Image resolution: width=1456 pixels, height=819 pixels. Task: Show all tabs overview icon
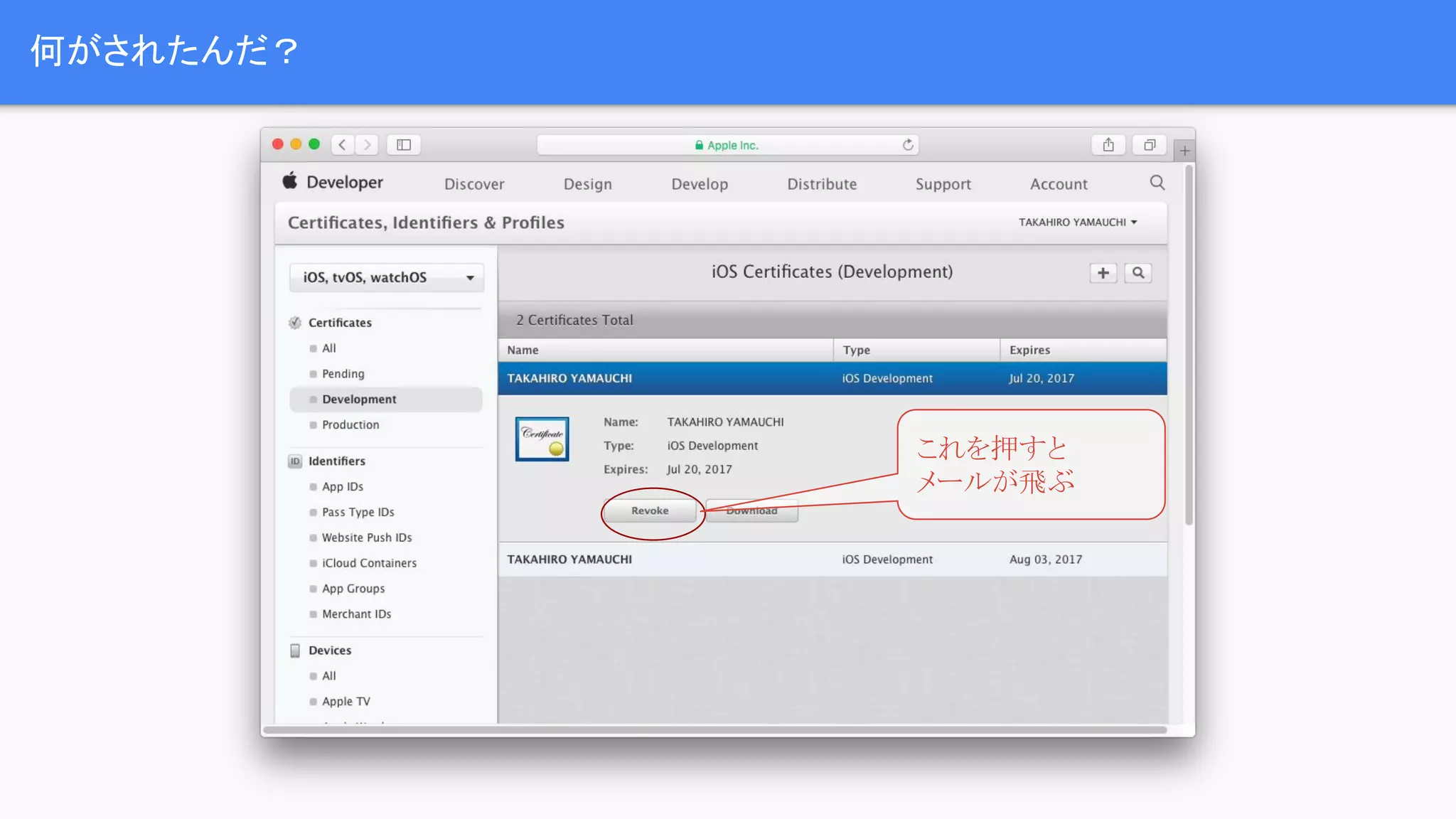[x=1149, y=145]
